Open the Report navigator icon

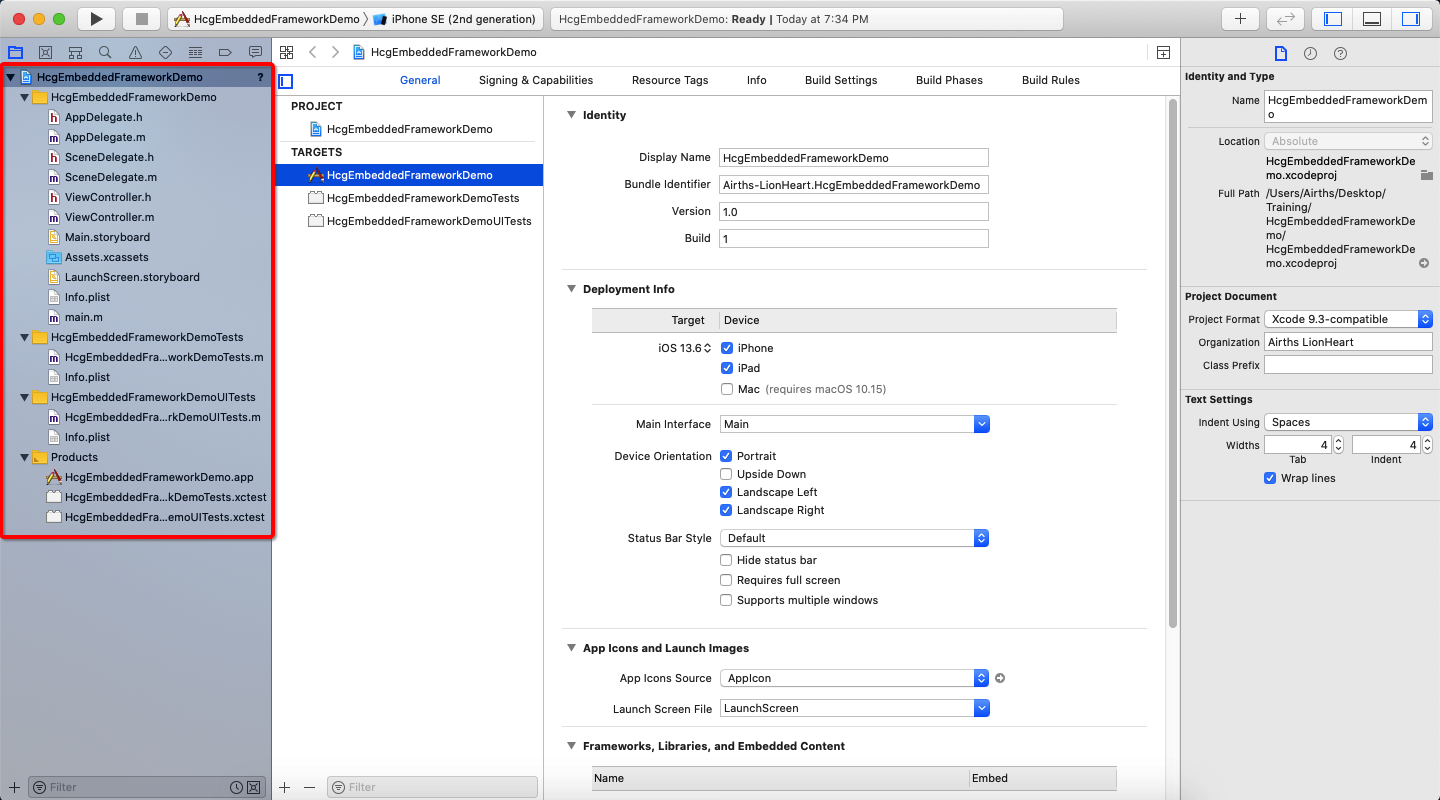255,52
